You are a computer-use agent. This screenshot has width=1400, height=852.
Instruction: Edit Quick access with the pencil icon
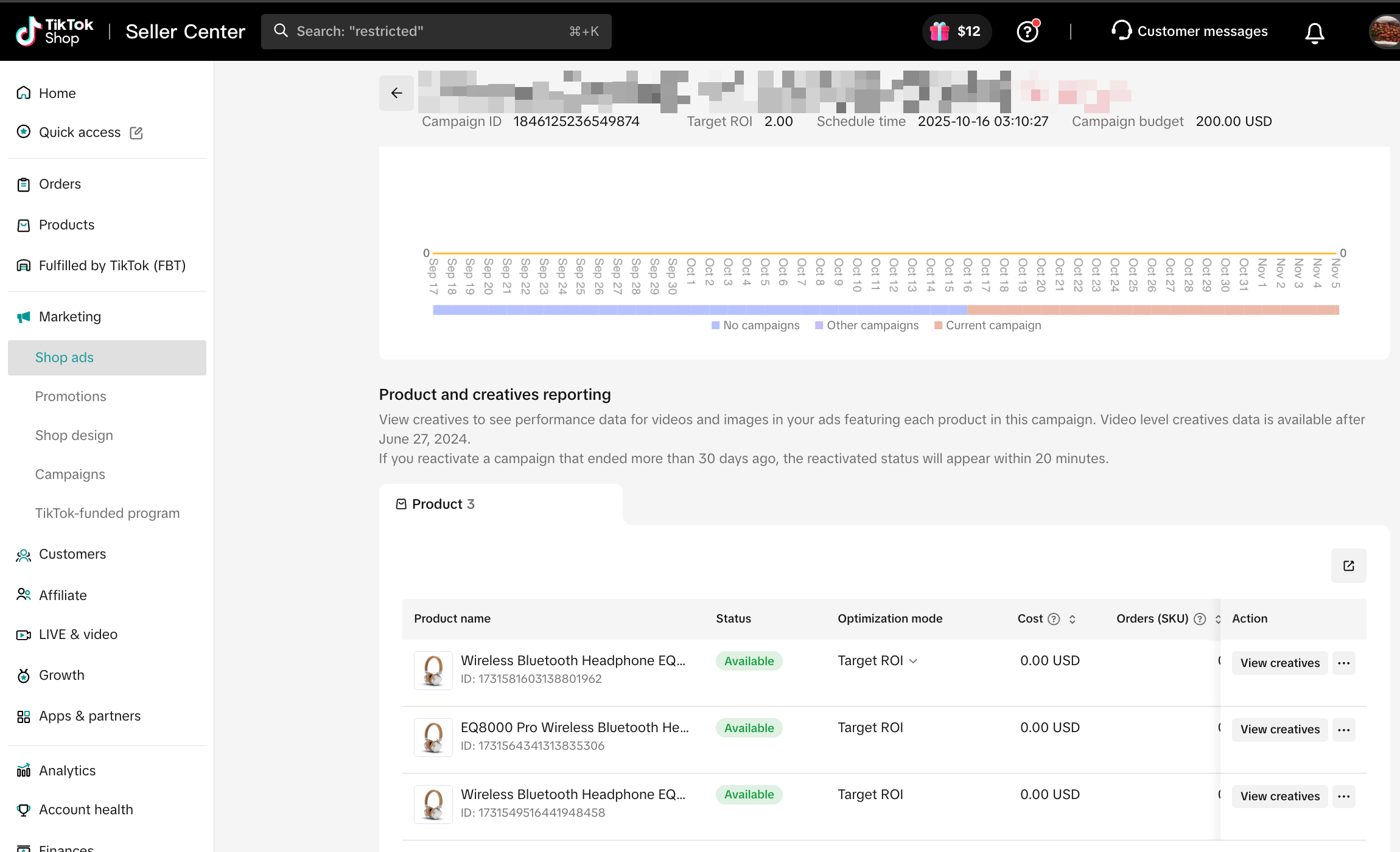136,133
